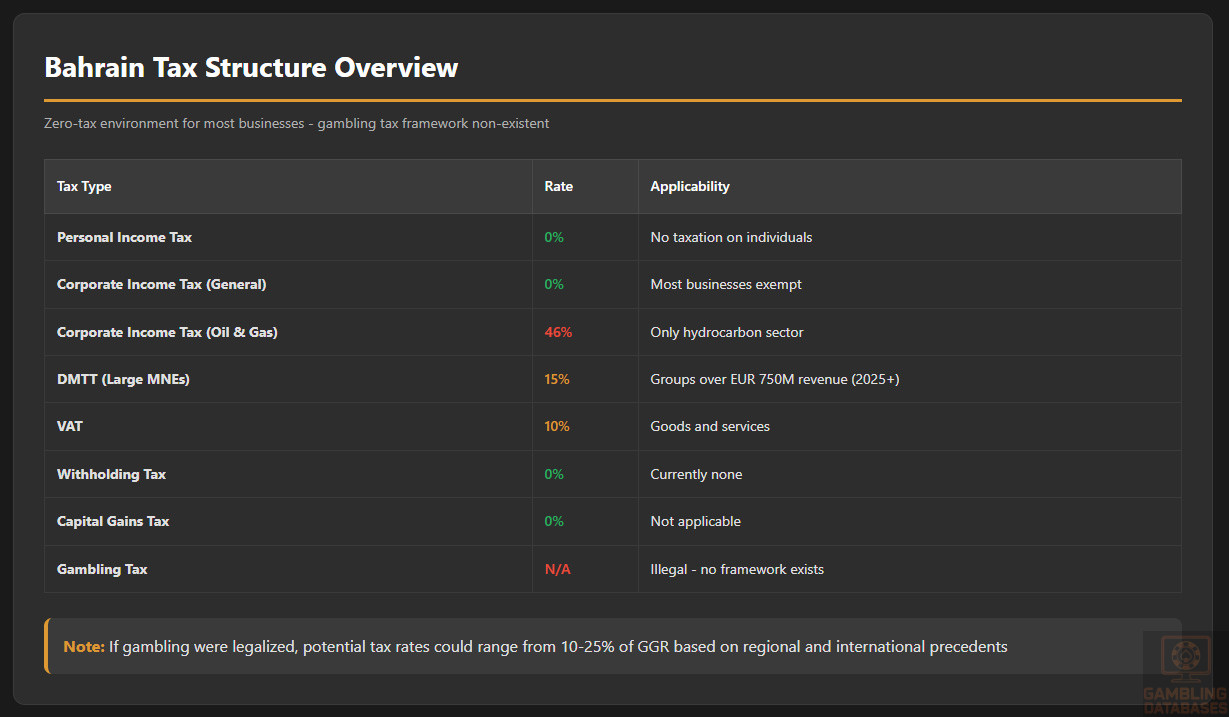Click Corporate Income Tax (Oil & Gas) label
This screenshot has width=1229, height=717.
[x=167, y=332]
